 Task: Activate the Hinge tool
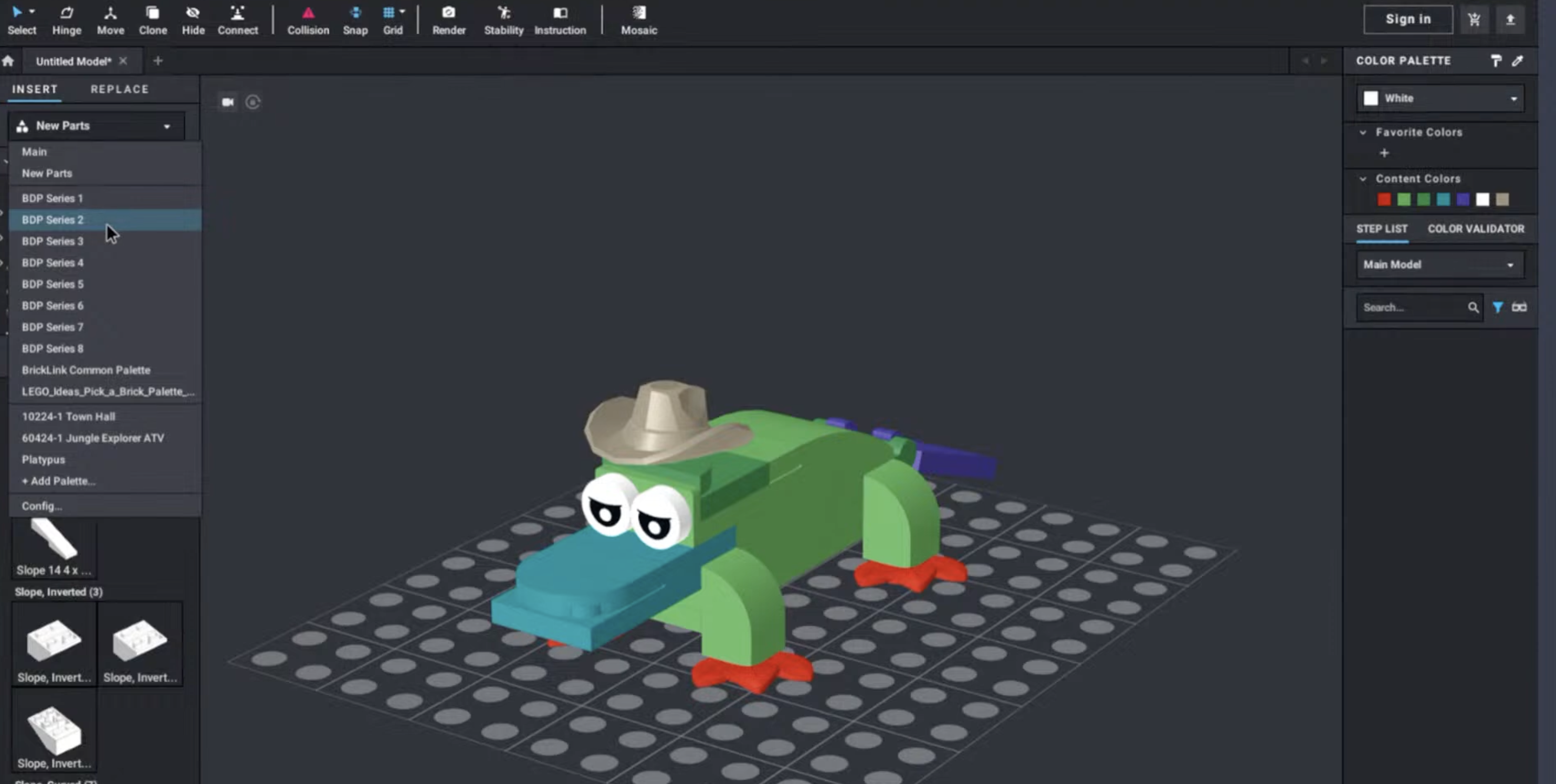pyautogui.click(x=67, y=20)
